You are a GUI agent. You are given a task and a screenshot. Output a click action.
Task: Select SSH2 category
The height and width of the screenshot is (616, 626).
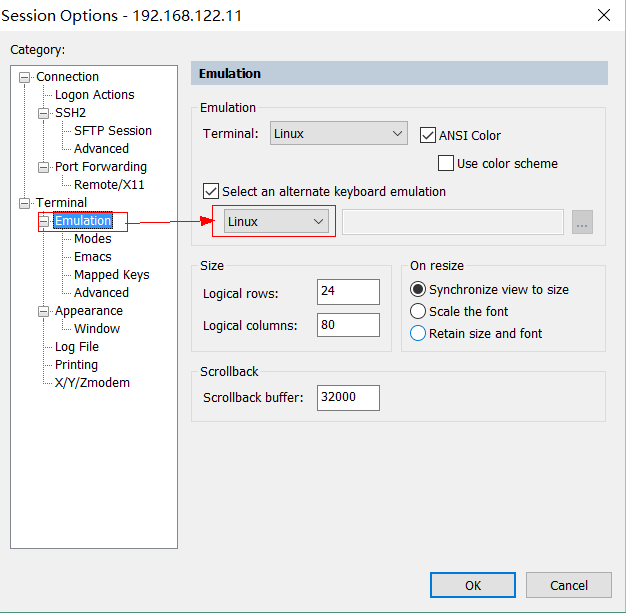point(70,113)
